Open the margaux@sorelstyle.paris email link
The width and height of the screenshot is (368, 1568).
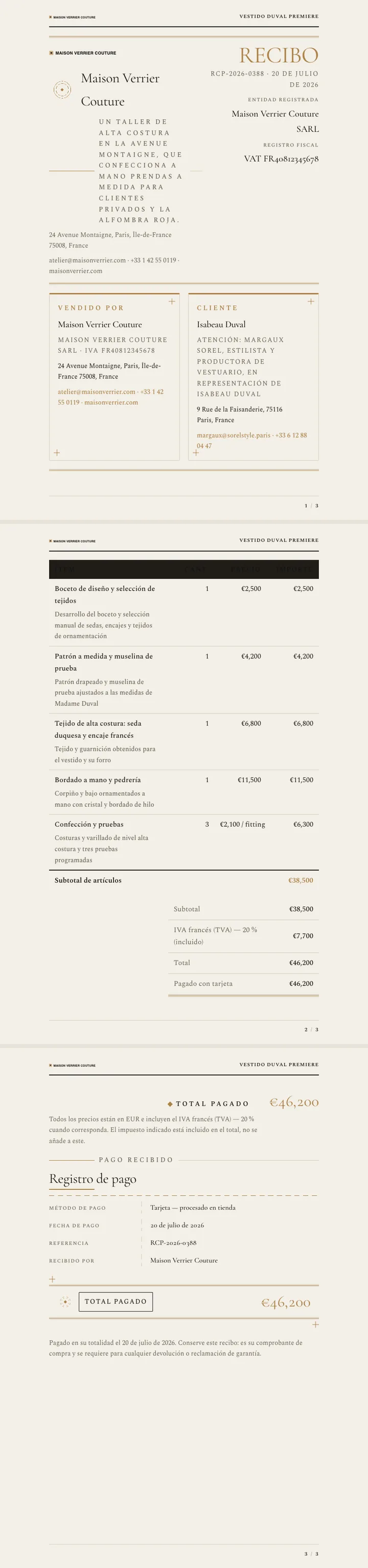tap(234, 435)
